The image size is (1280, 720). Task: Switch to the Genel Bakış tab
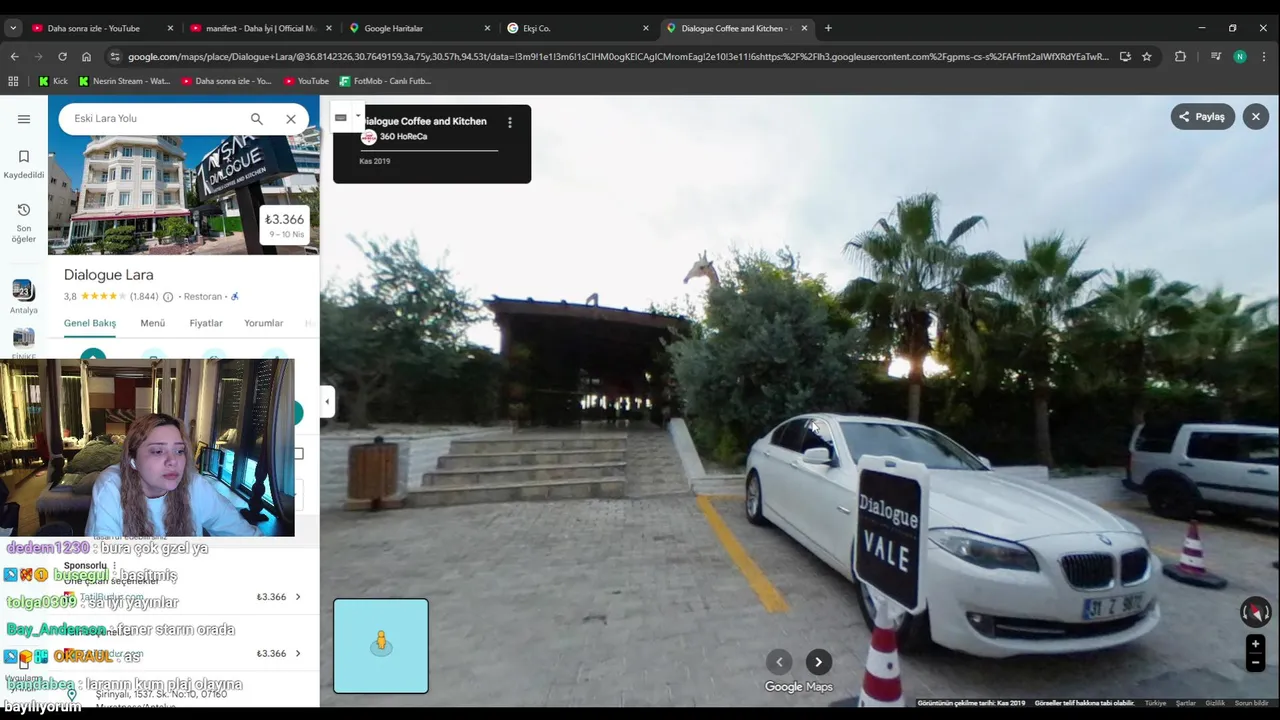click(x=90, y=323)
